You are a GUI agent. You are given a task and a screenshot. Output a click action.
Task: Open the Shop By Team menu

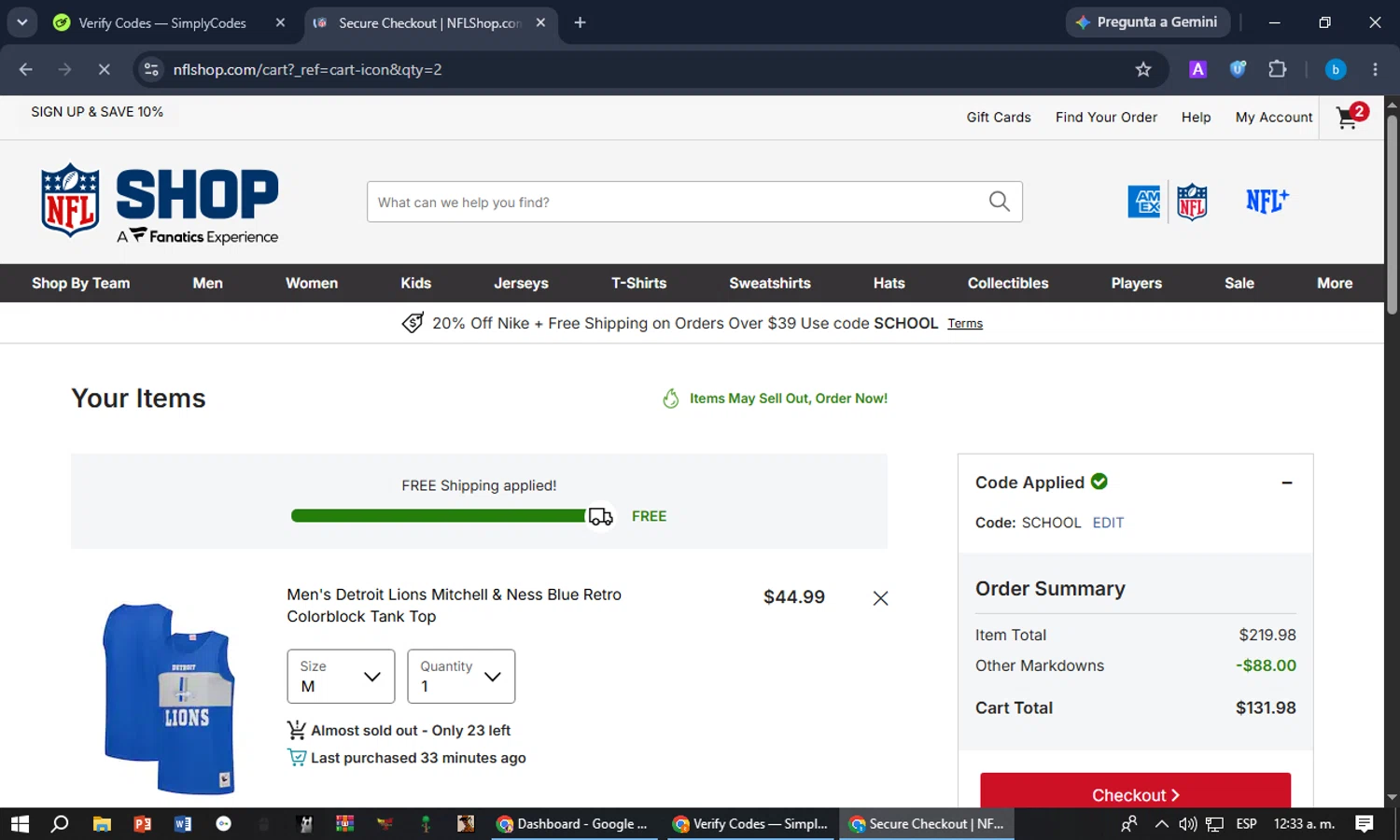click(x=81, y=283)
